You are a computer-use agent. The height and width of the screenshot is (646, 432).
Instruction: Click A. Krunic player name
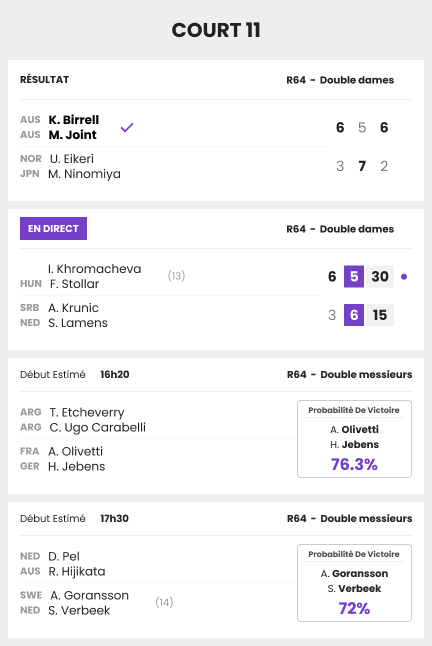coord(73,308)
